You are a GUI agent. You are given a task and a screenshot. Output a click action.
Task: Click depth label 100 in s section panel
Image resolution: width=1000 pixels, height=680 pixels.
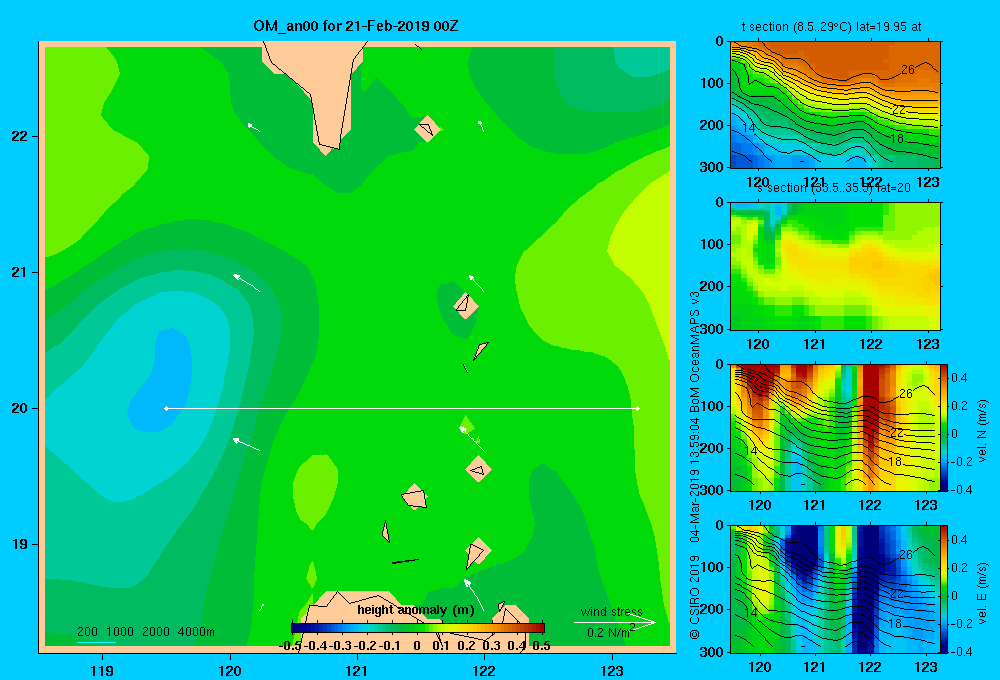tap(713, 244)
